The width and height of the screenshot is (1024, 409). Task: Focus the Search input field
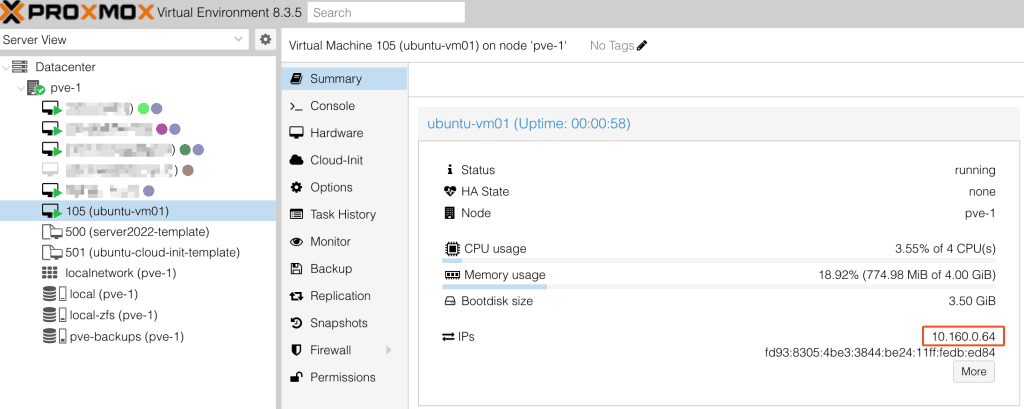[386, 12]
